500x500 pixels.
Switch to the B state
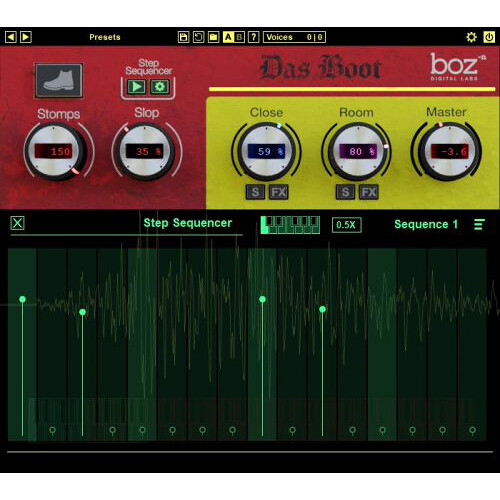[239, 37]
